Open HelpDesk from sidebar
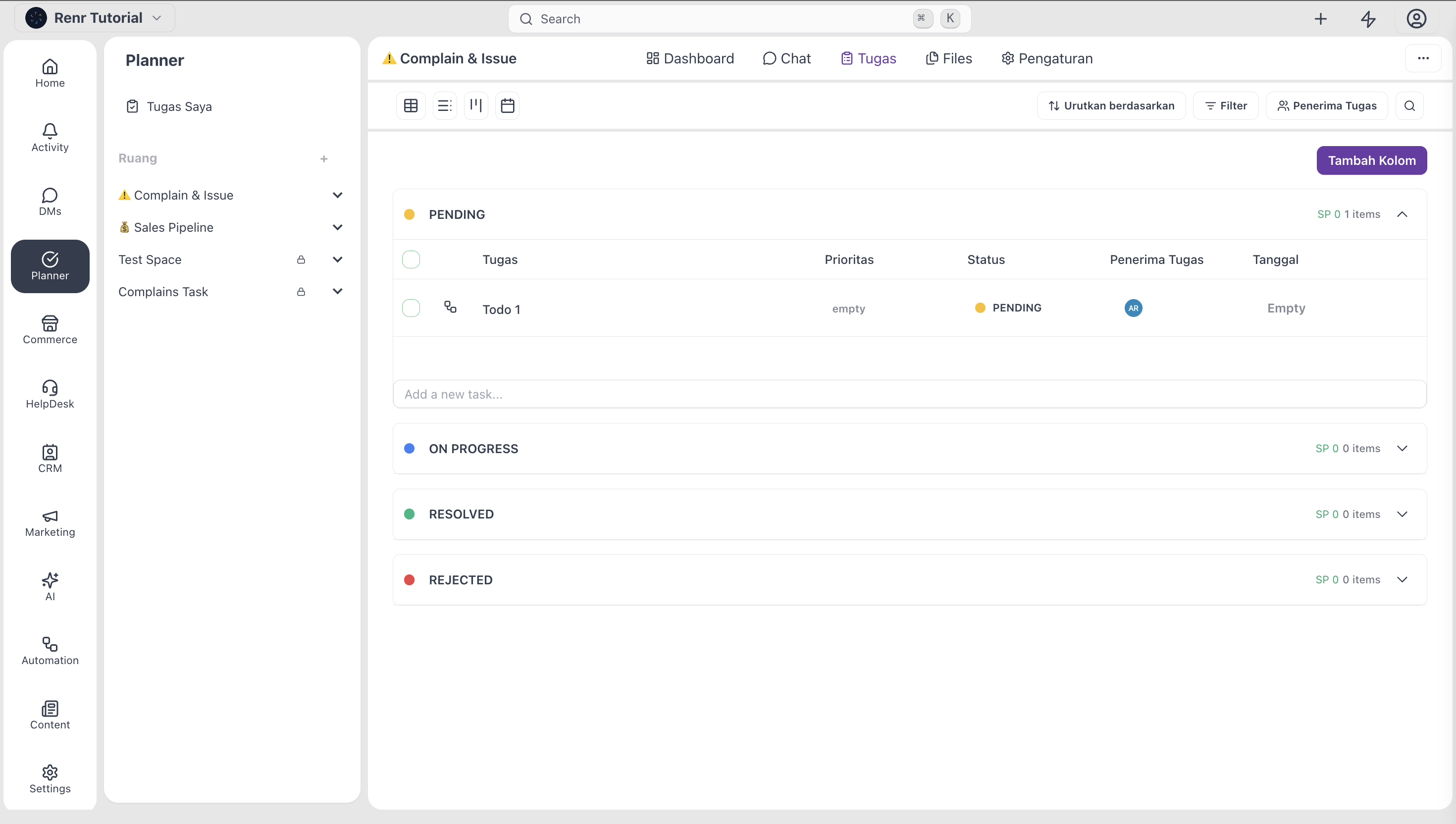Viewport: 1456px width, 824px height. pos(50,395)
